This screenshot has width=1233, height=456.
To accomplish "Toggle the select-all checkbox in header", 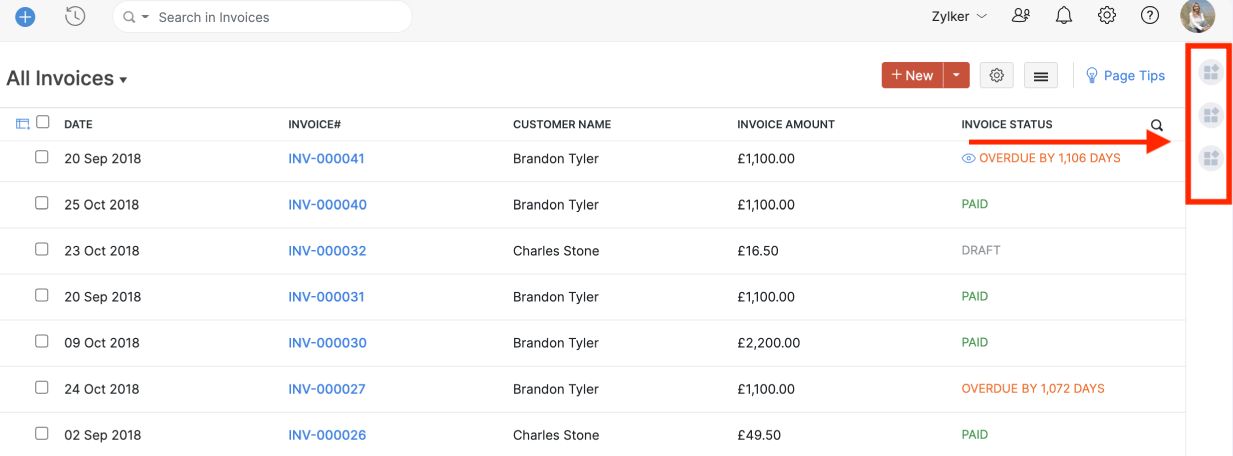I will click(x=43, y=122).
